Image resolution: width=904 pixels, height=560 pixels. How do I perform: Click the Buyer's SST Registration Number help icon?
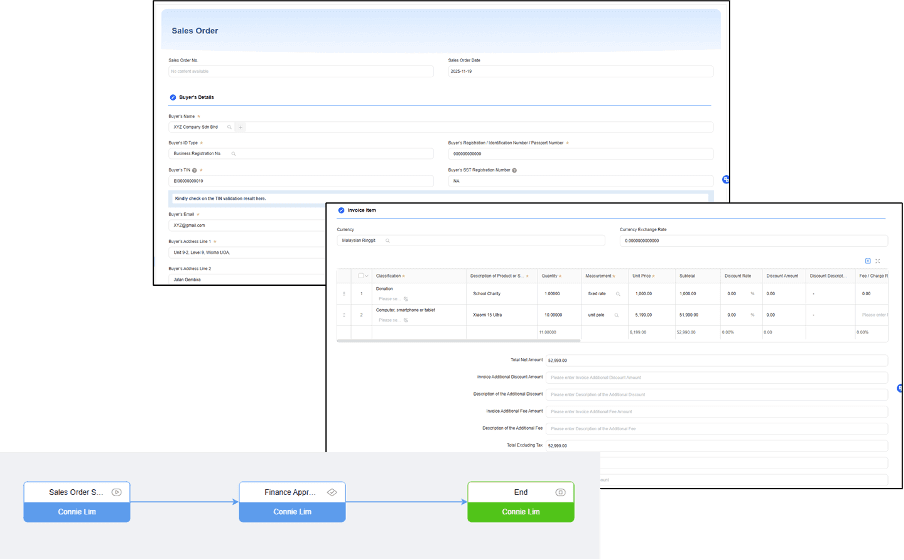coord(514,170)
